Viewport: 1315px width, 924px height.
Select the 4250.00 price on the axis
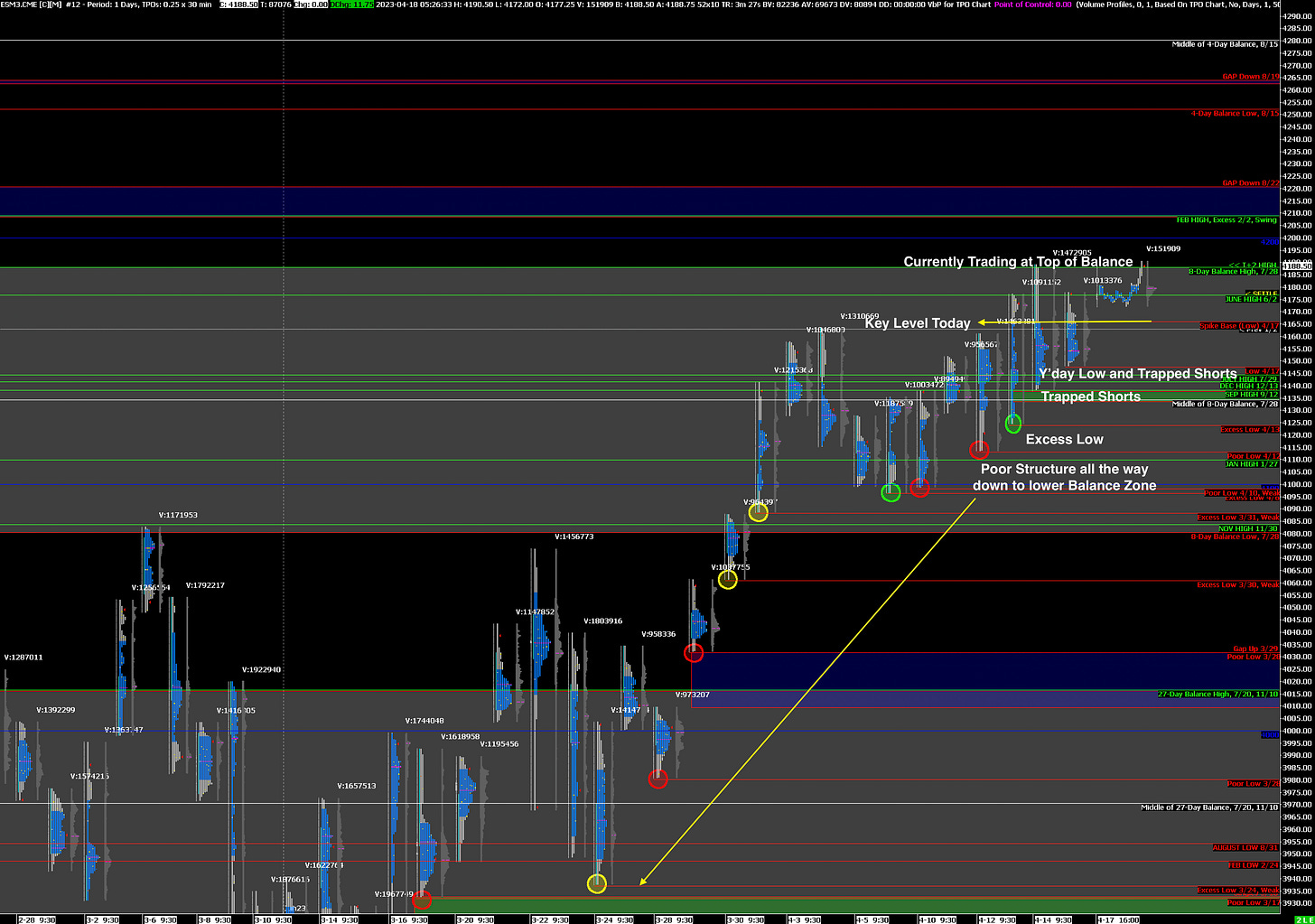1298,115
